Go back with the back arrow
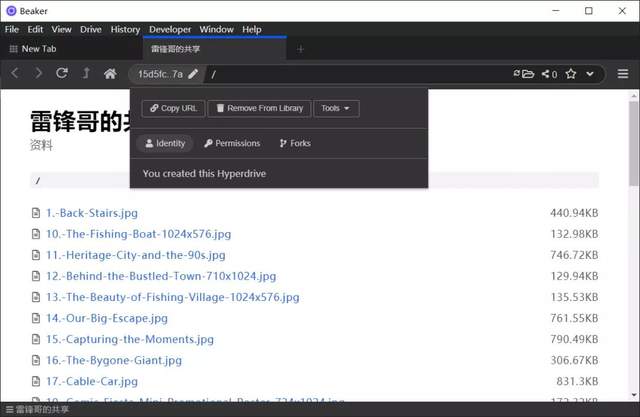640x417 pixels. point(15,73)
